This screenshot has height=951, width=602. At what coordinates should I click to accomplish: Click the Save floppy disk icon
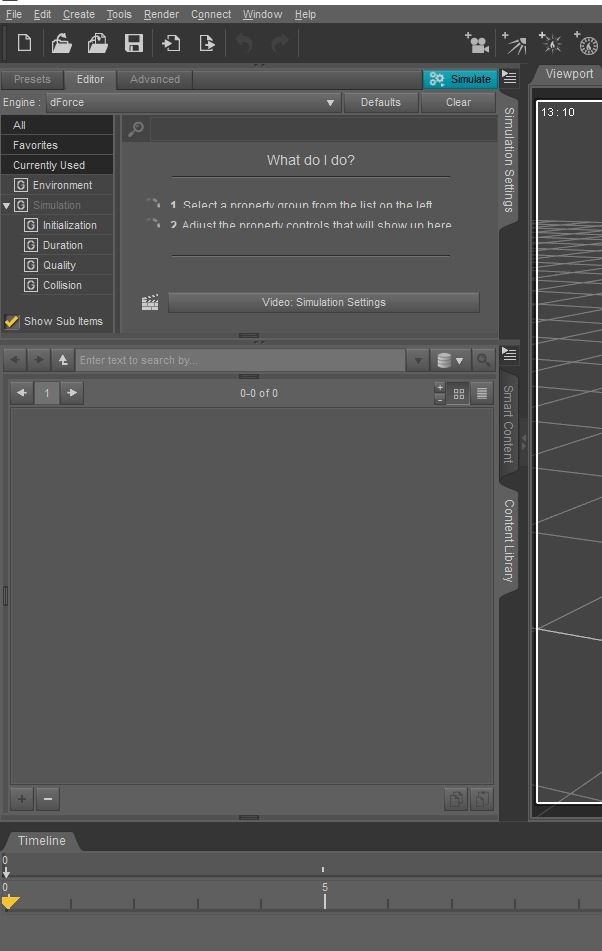point(133,43)
